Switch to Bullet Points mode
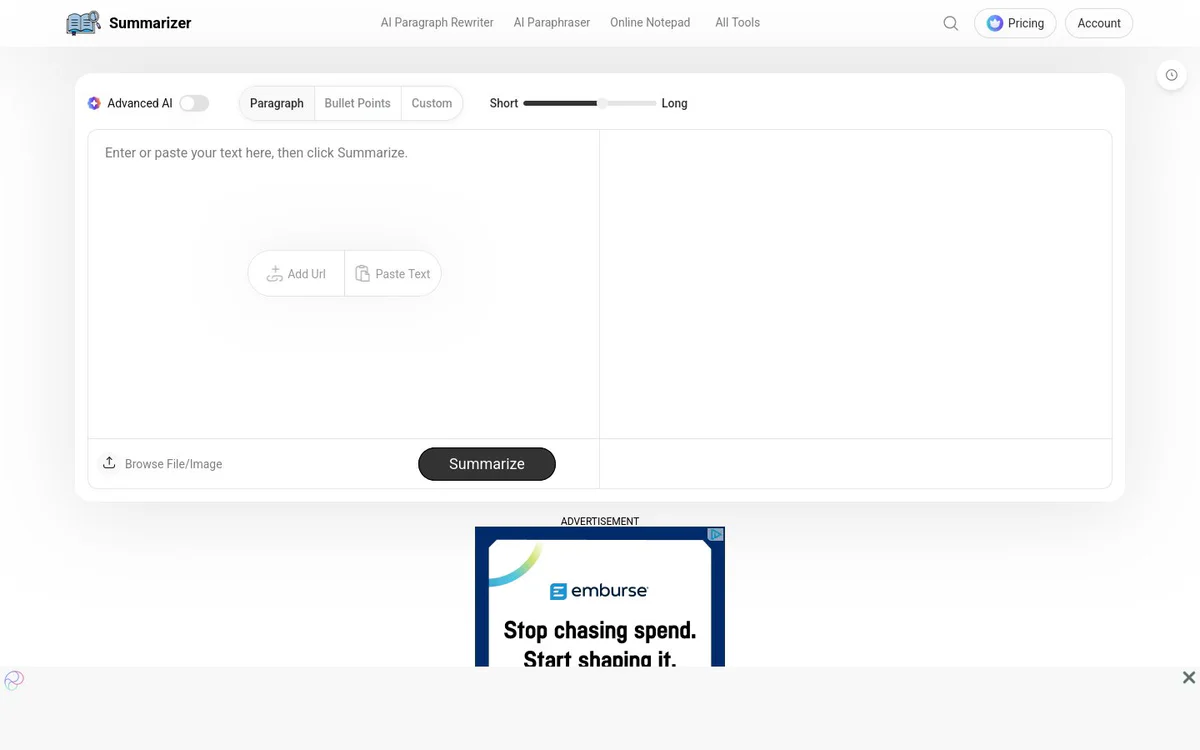 [x=357, y=103]
